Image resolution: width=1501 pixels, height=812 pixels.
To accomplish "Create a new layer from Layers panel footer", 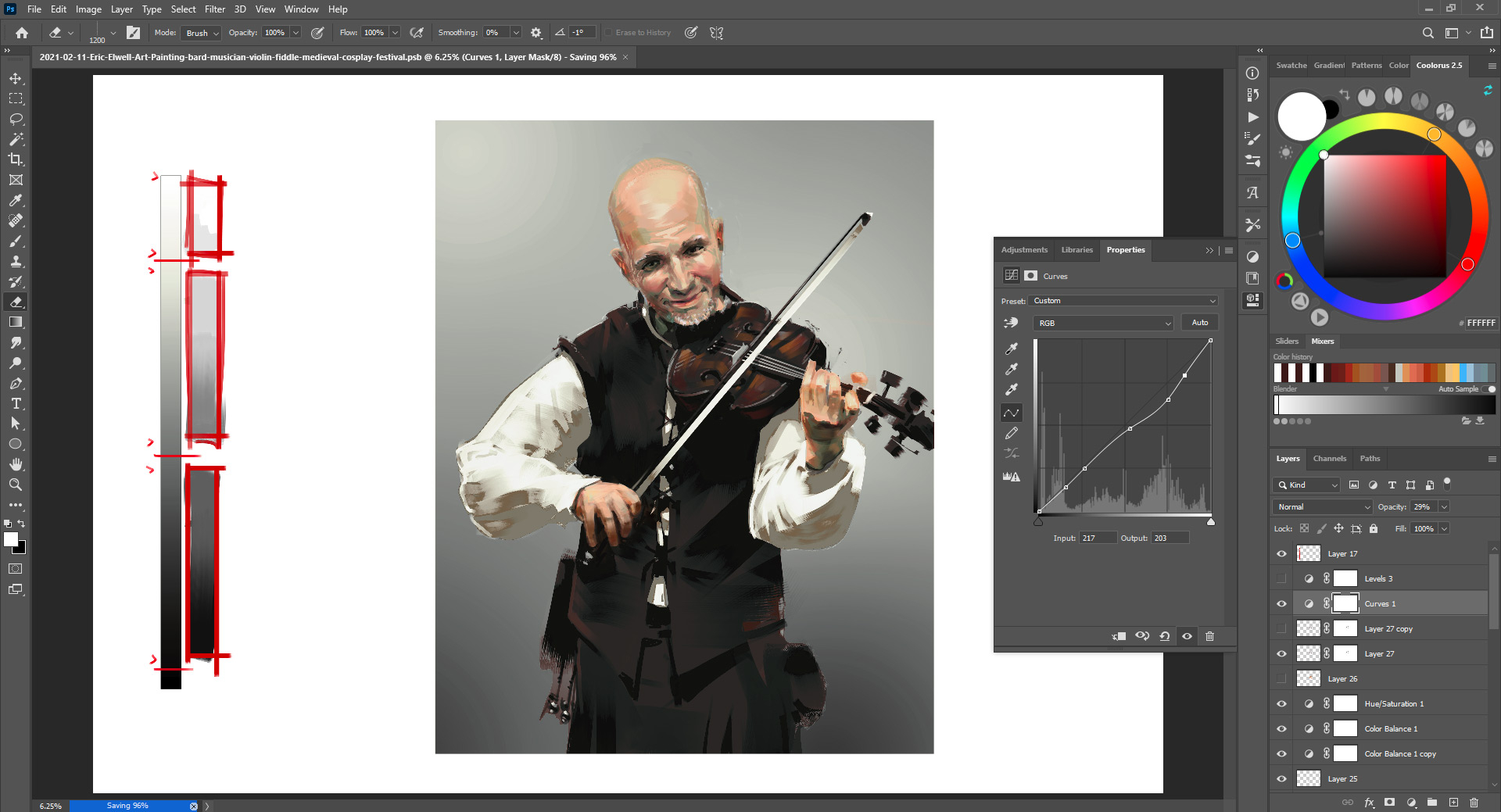I will (1453, 802).
